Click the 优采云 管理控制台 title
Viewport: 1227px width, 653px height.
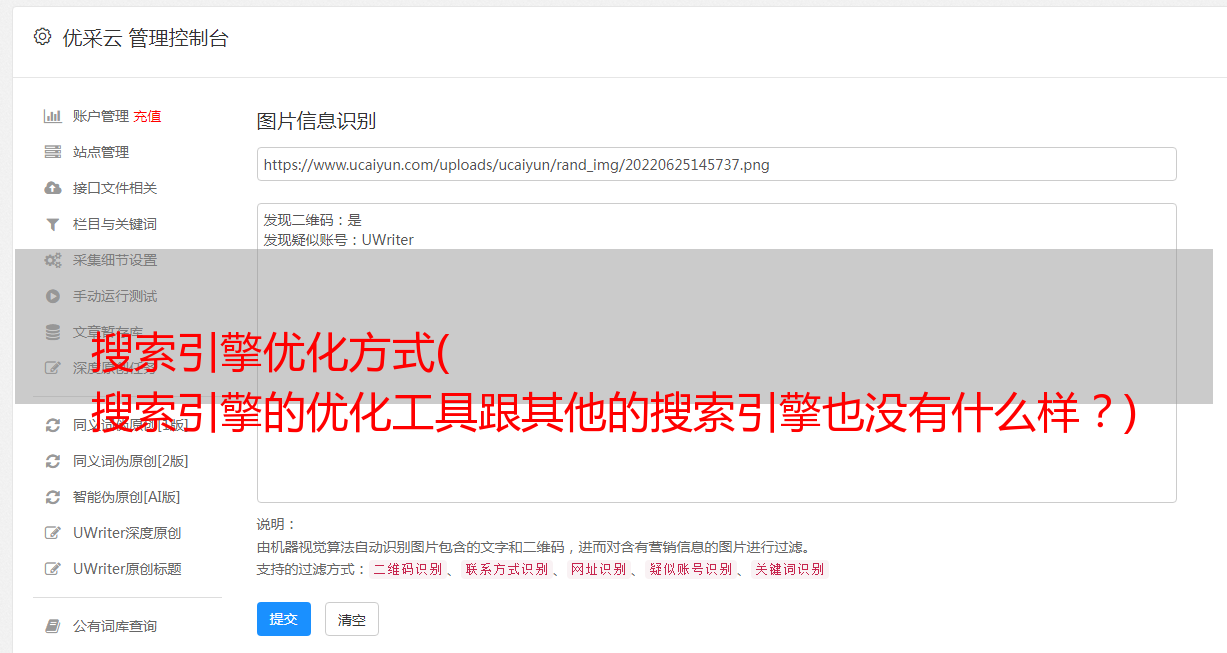(x=145, y=38)
